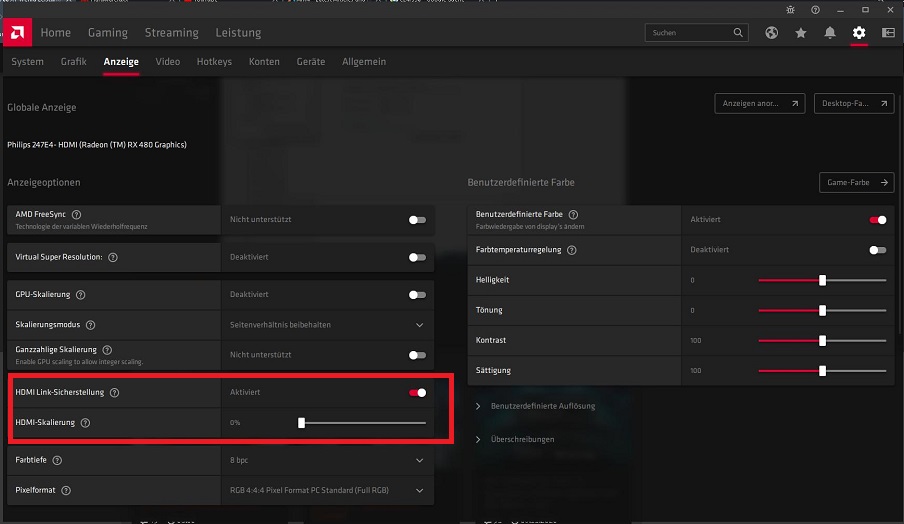This screenshot has width=904, height=524.
Task: Show help for Pixelformat
Action: [66, 491]
